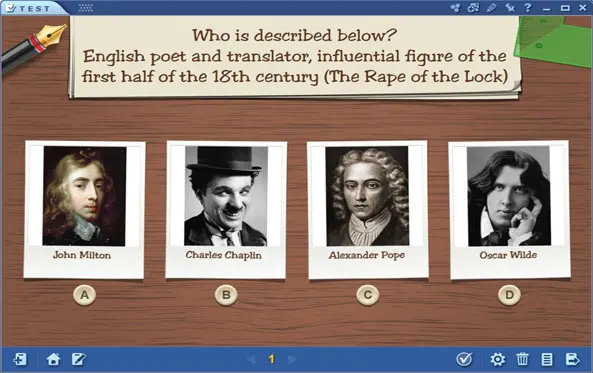Delete page using trash bin icon
Image resolution: width=593 pixels, height=373 pixels.
tap(522, 359)
